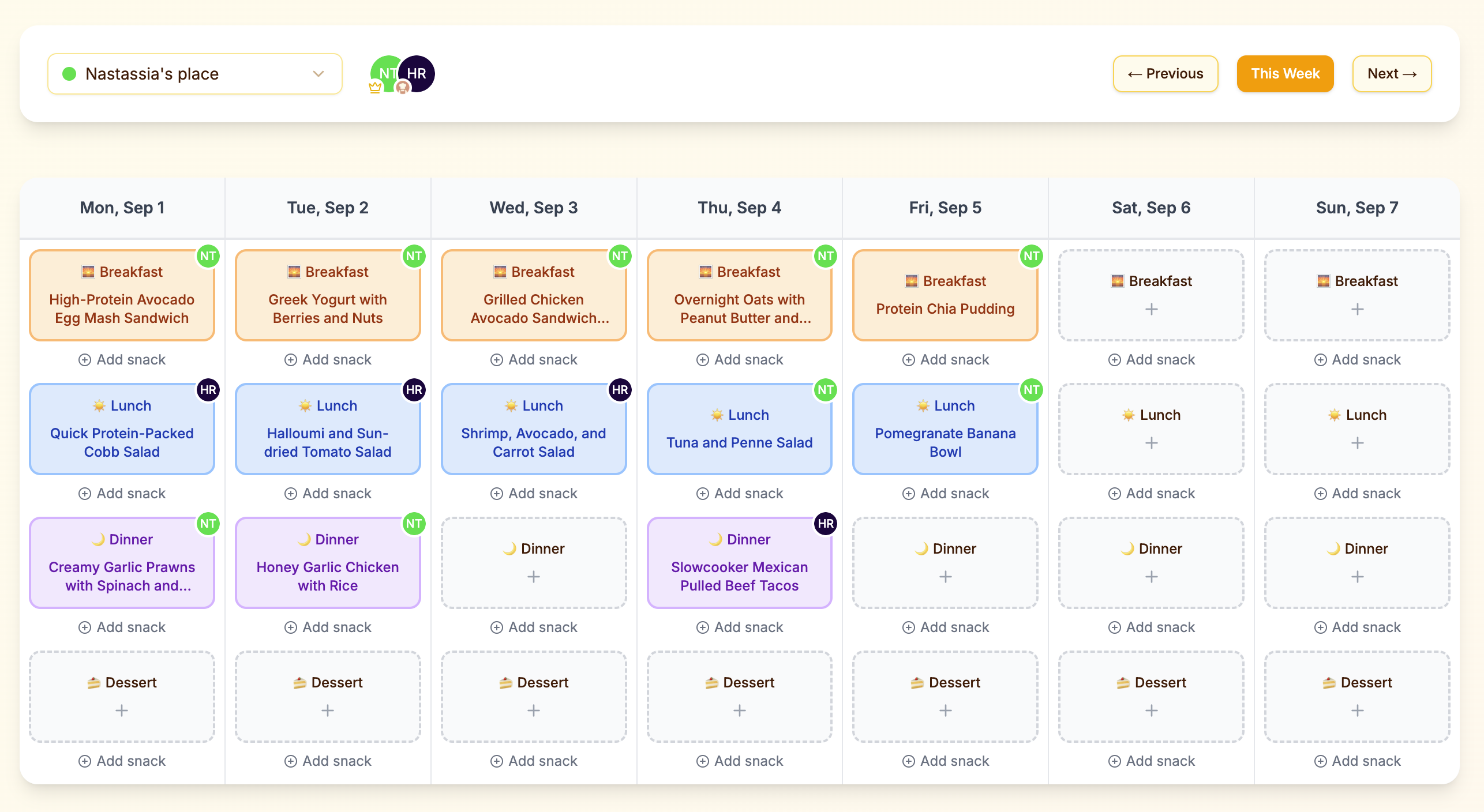
Task: Click the HR member avatar in header
Action: pos(417,73)
